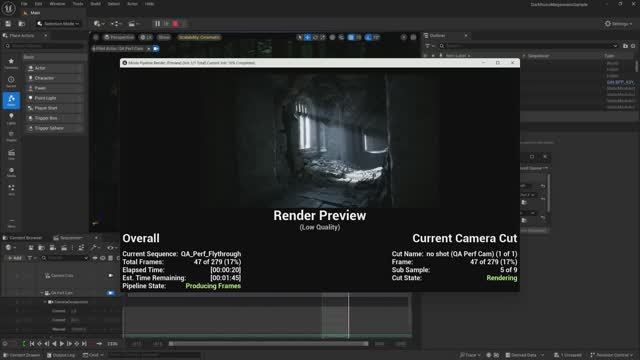Image resolution: width=640 pixels, height=360 pixels.
Task: Open Sequencer actions wrench icon
Action: [94, 247]
